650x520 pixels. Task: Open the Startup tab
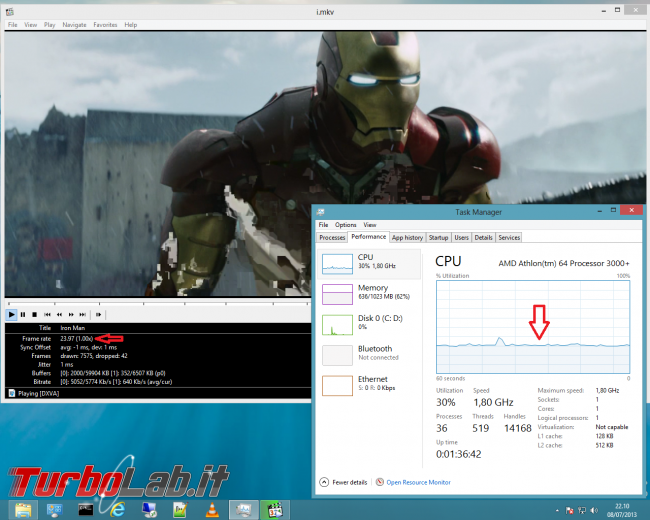click(438, 238)
